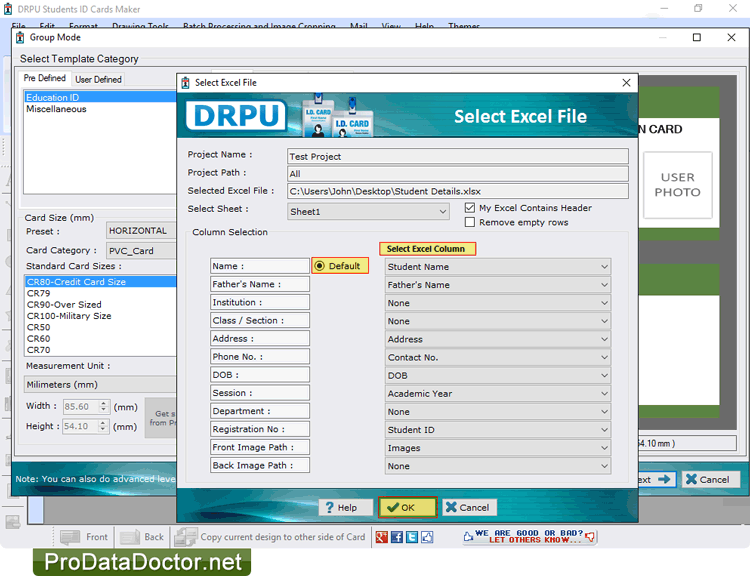
Task: Close the Select Excel File dialog
Action: (x=626, y=83)
